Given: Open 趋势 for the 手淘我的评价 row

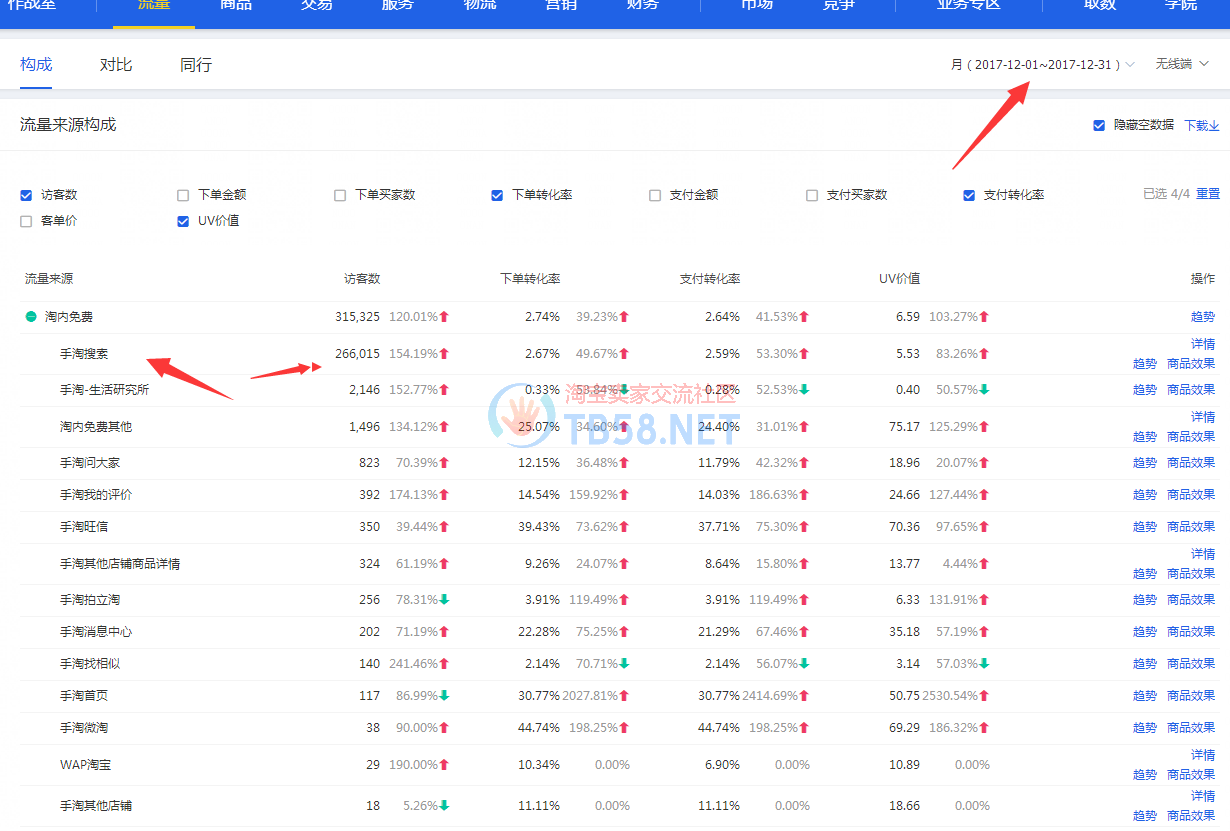Looking at the screenshot, I should point(1145,495).
